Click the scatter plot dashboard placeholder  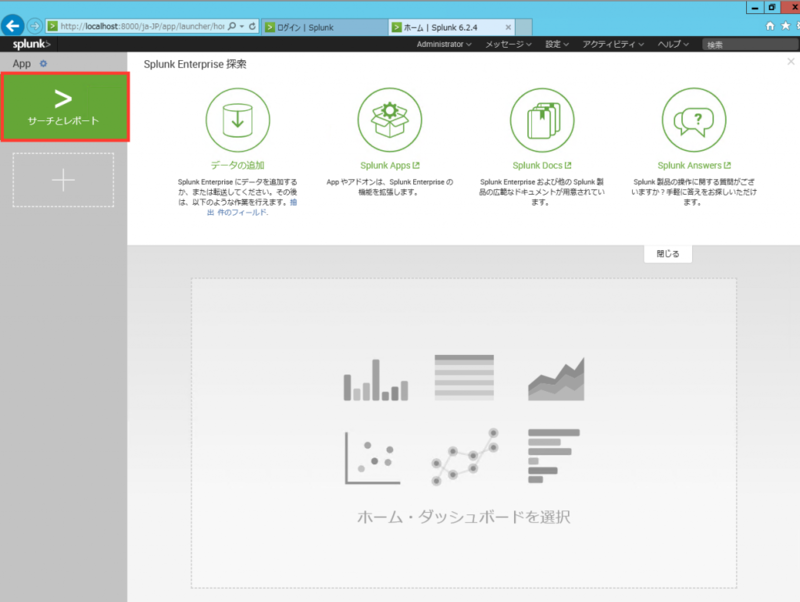(x=372, y=458)
